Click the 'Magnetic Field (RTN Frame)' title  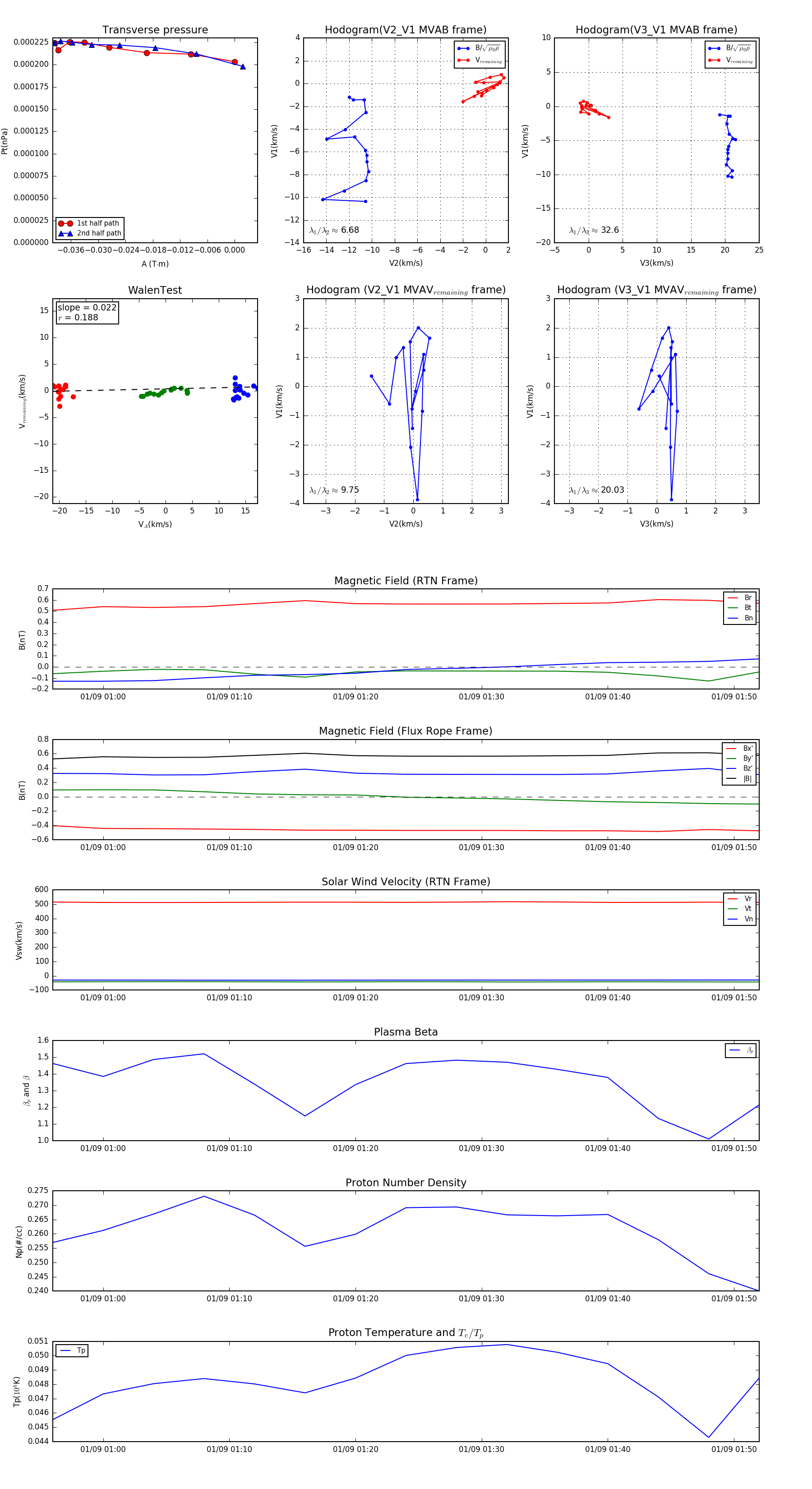click(x=406, y=581)
